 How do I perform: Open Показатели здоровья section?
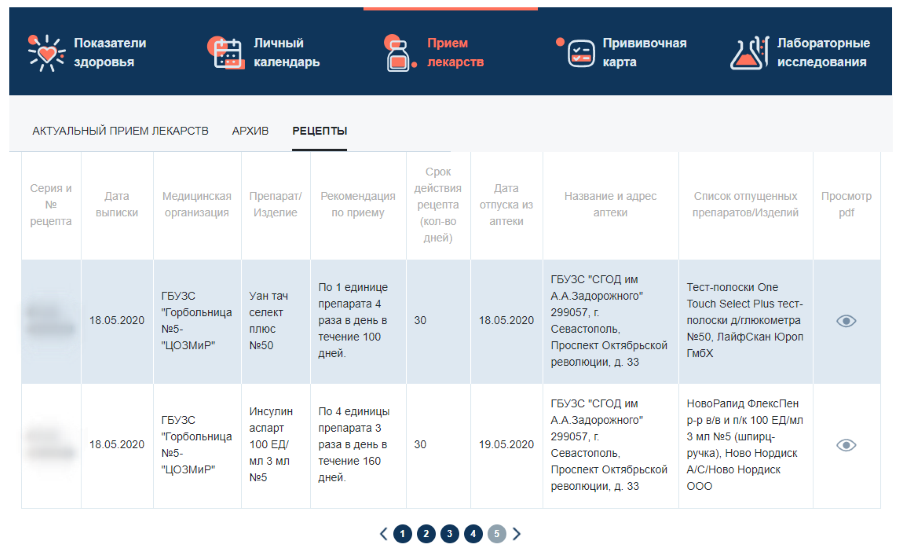click(x=110, y=53)
